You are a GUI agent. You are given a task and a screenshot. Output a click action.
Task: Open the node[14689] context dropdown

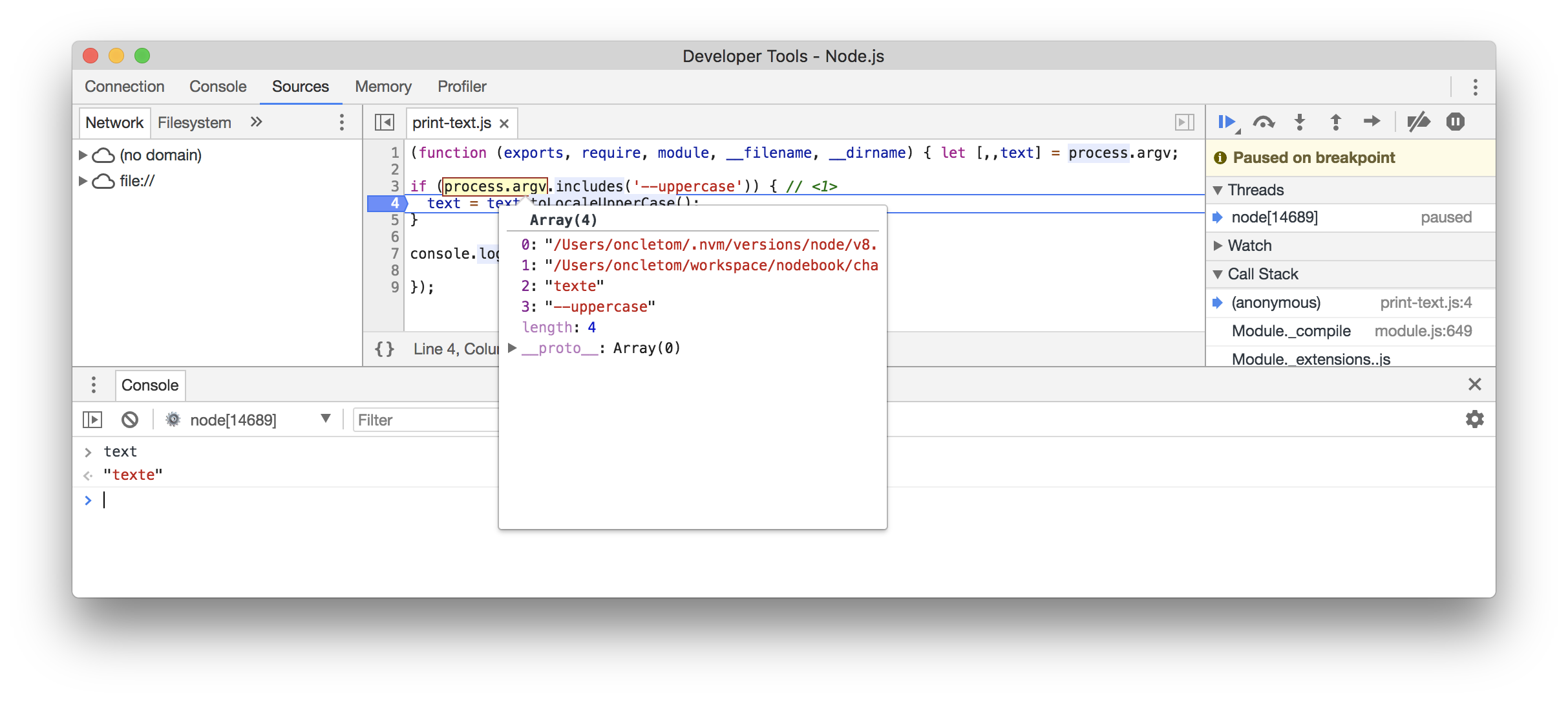(x=325, y=419)
